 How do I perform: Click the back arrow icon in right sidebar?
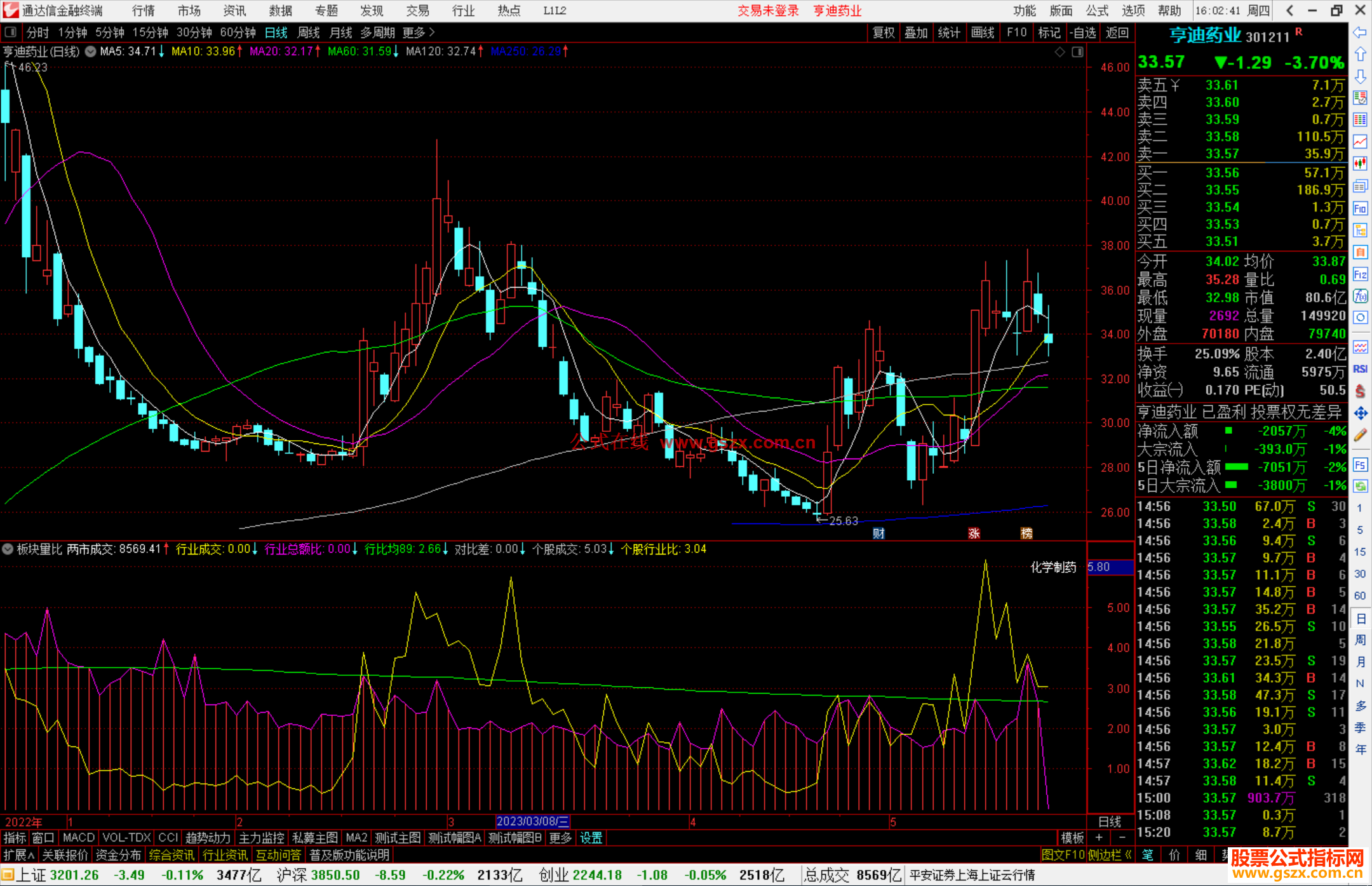(x=1360, y=32)
